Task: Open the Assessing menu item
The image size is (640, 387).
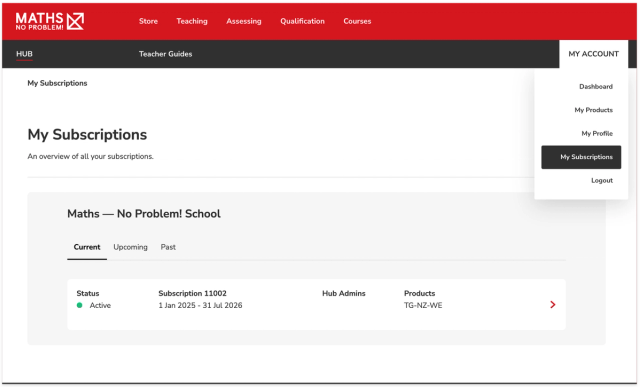Action: (244, 21)
